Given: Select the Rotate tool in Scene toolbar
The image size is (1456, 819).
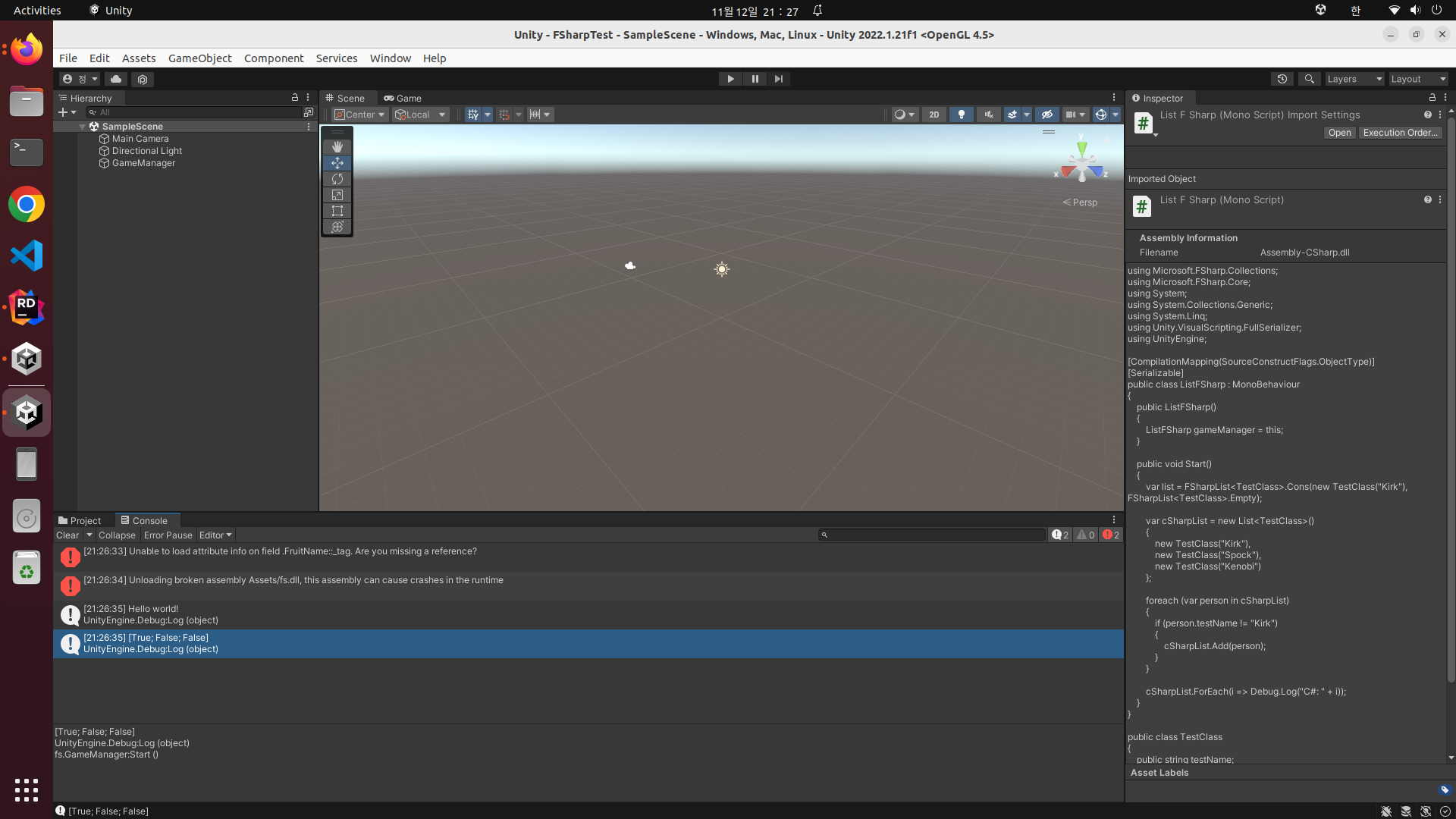Looking at the screenshot, I should pyautogui.click(x=337, y=179).
